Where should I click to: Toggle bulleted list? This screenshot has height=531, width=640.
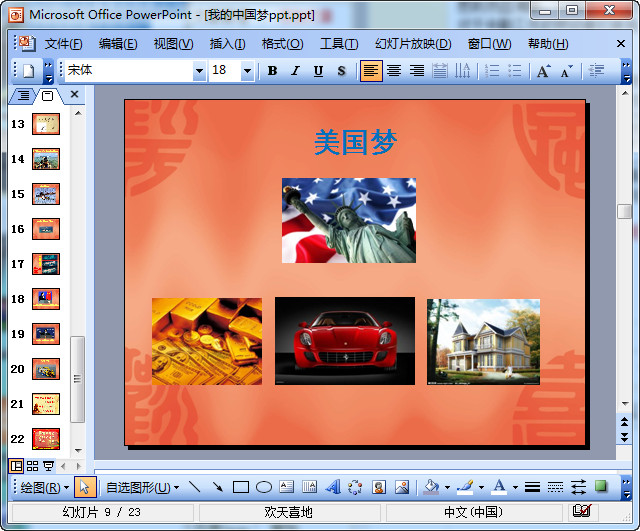click(x=515, y=71)
